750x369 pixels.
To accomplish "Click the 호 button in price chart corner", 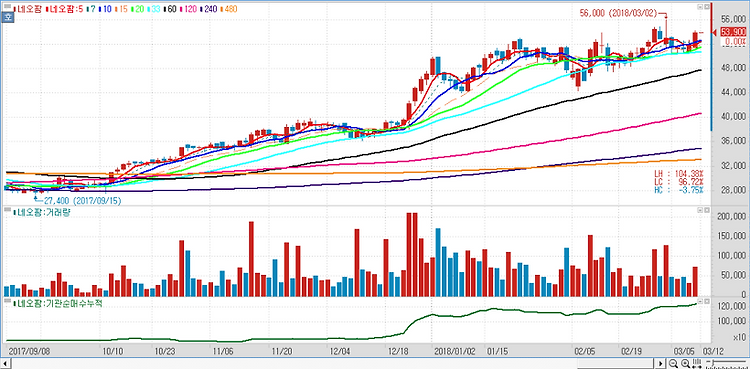I will click(7, 17).
